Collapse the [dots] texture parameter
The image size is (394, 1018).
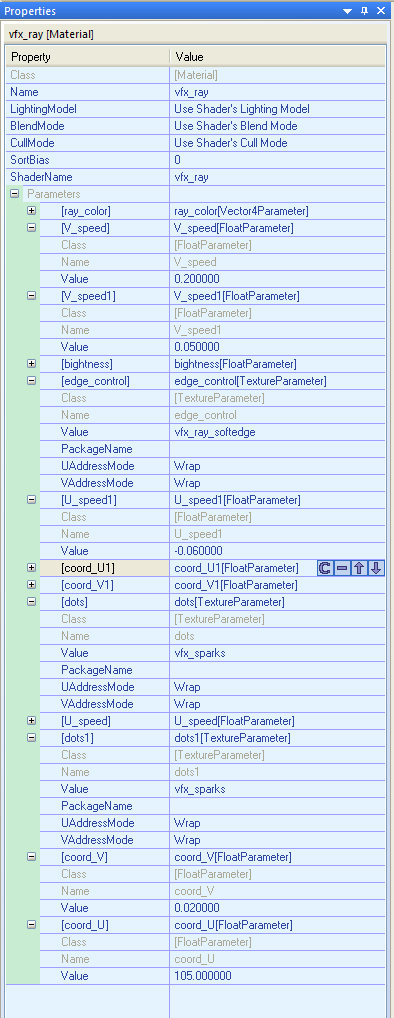tap(31, 601)
